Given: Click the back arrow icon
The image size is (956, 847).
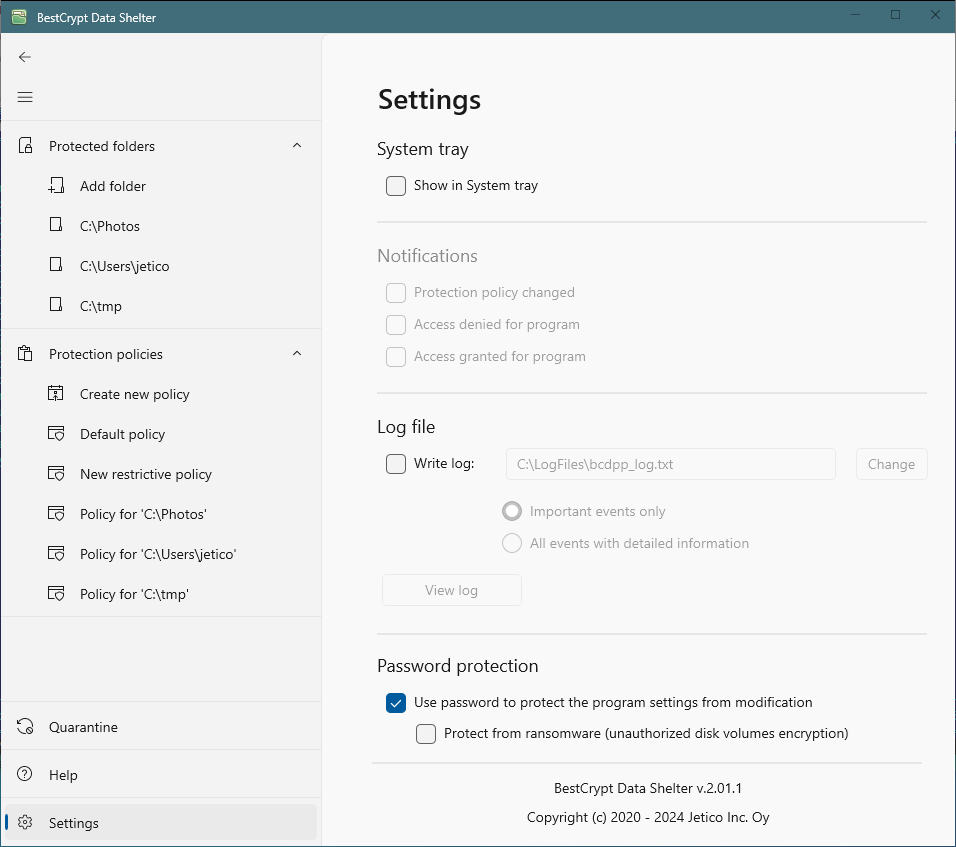Looking at the screenshot, I should pyautogui.click(x=24, y=57).
